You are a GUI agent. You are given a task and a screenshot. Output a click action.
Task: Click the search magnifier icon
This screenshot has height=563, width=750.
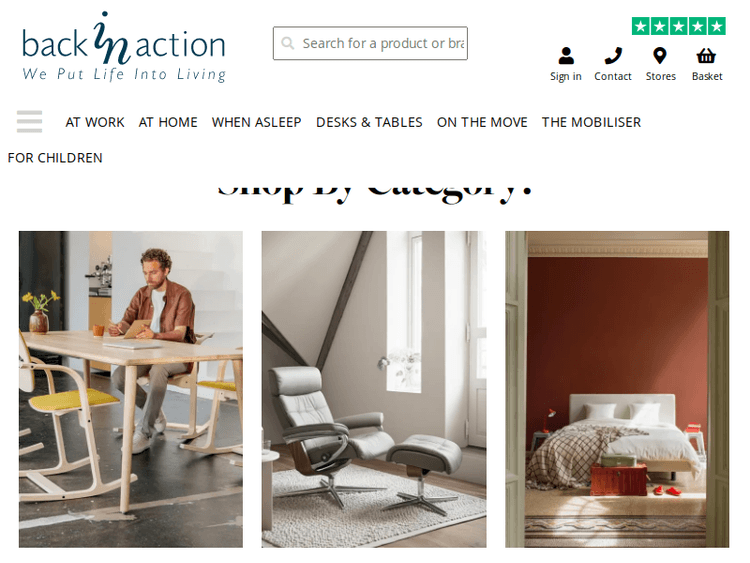tap(287, 44)
